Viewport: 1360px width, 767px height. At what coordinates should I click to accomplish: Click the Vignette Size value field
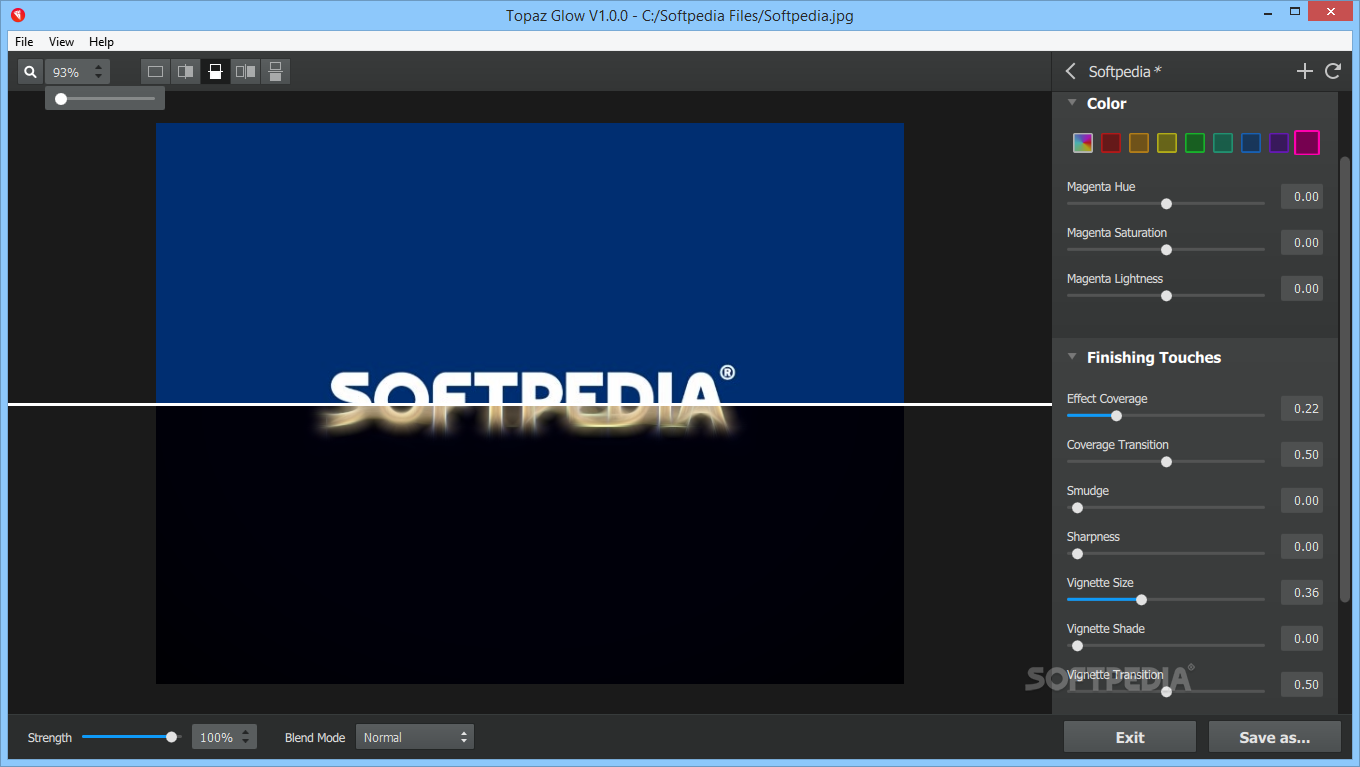1302,593
